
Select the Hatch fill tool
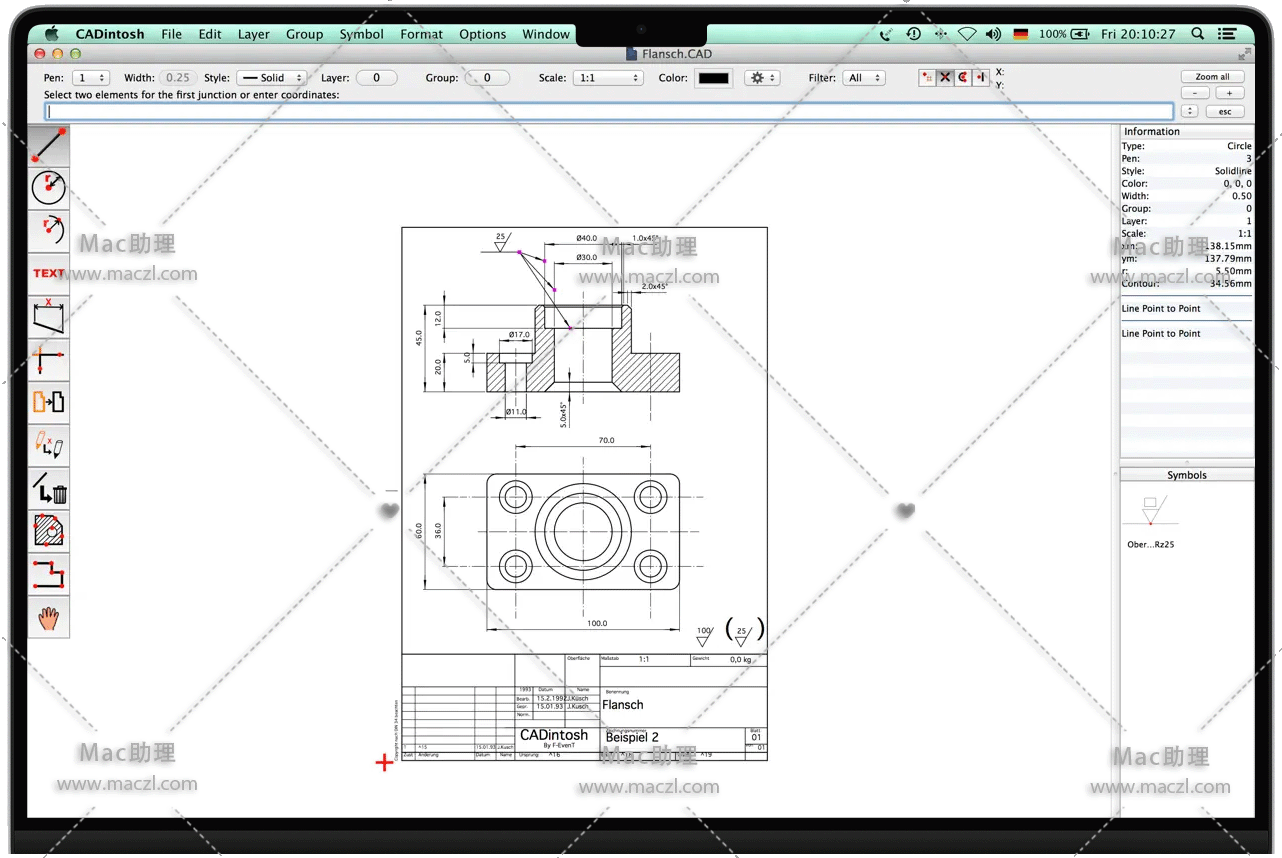click(48, 531)
